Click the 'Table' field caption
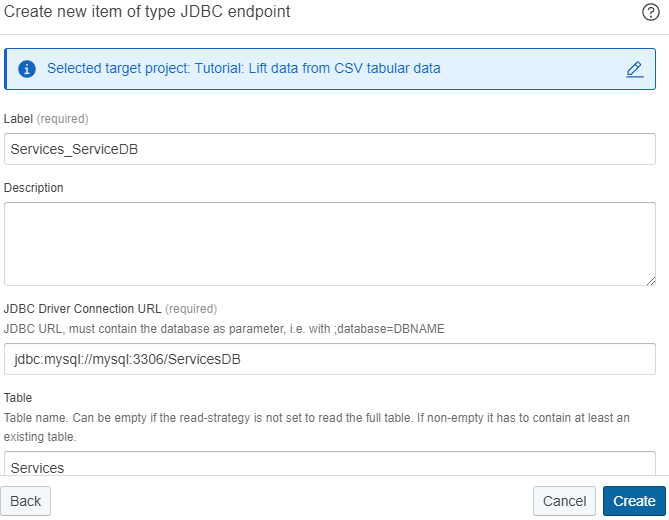Image resolution: width=669 pixels, height=520 pixels. (18, 397)
